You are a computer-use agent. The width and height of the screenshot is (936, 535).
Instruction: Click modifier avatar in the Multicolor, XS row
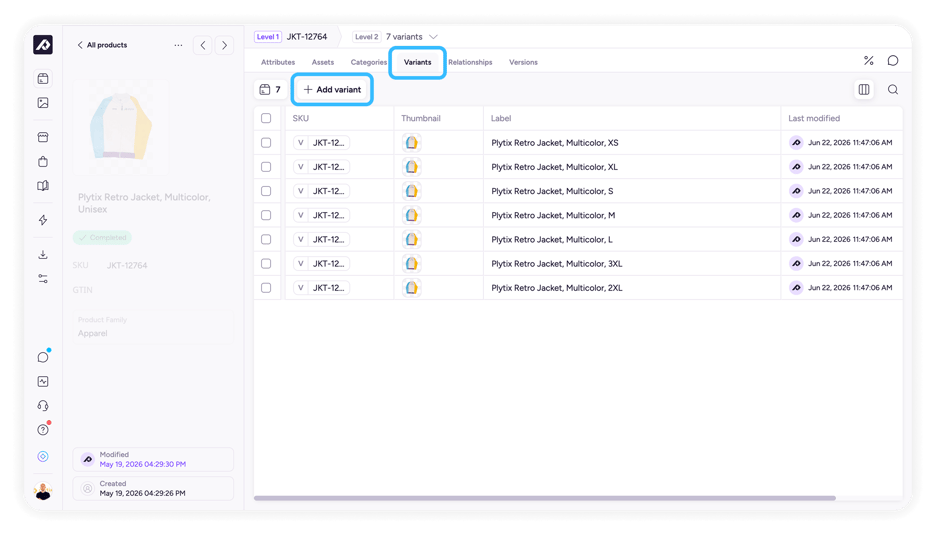coord(796,143)
